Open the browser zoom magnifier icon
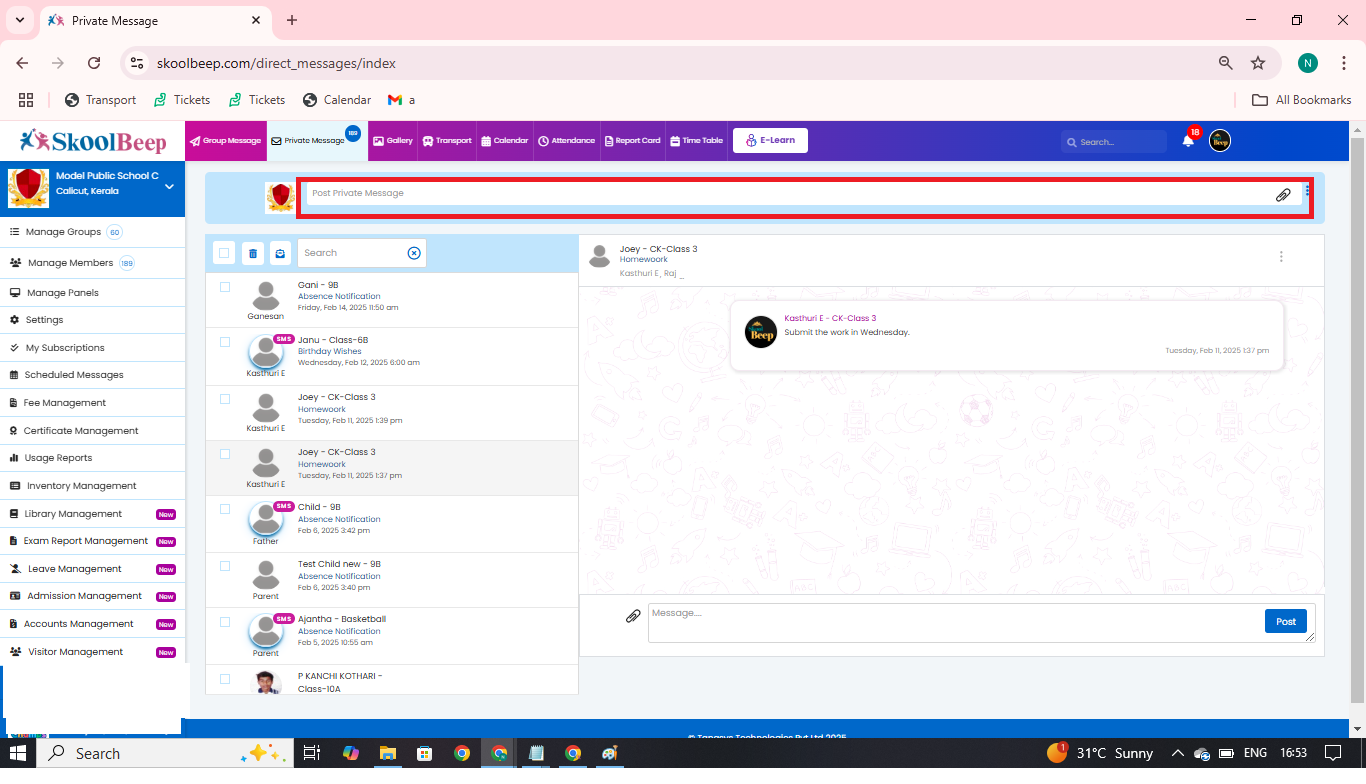 click(1225, 63)
